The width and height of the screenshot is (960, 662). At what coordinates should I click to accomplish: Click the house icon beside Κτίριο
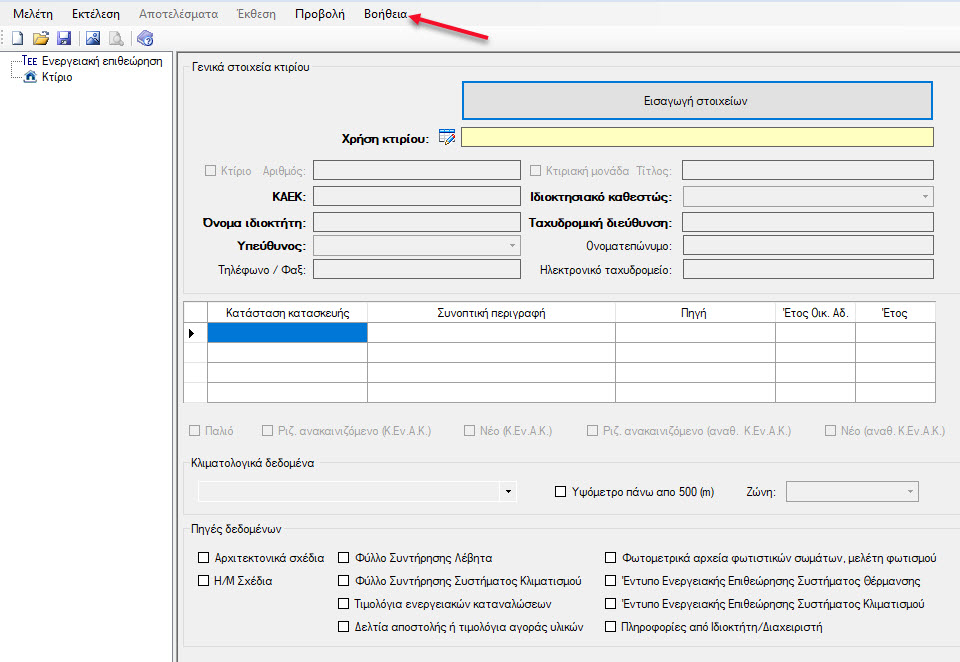(x=30, y=77)
